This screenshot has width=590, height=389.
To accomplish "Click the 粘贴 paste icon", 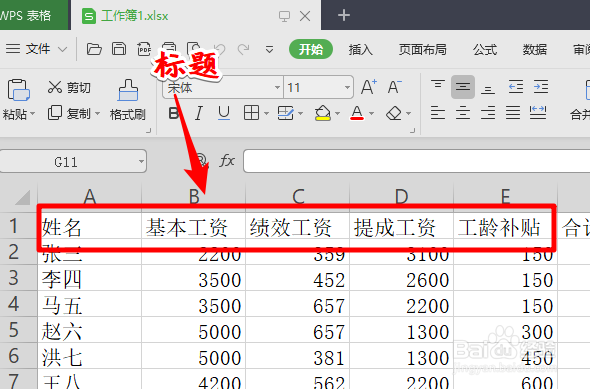I will 18,90.
